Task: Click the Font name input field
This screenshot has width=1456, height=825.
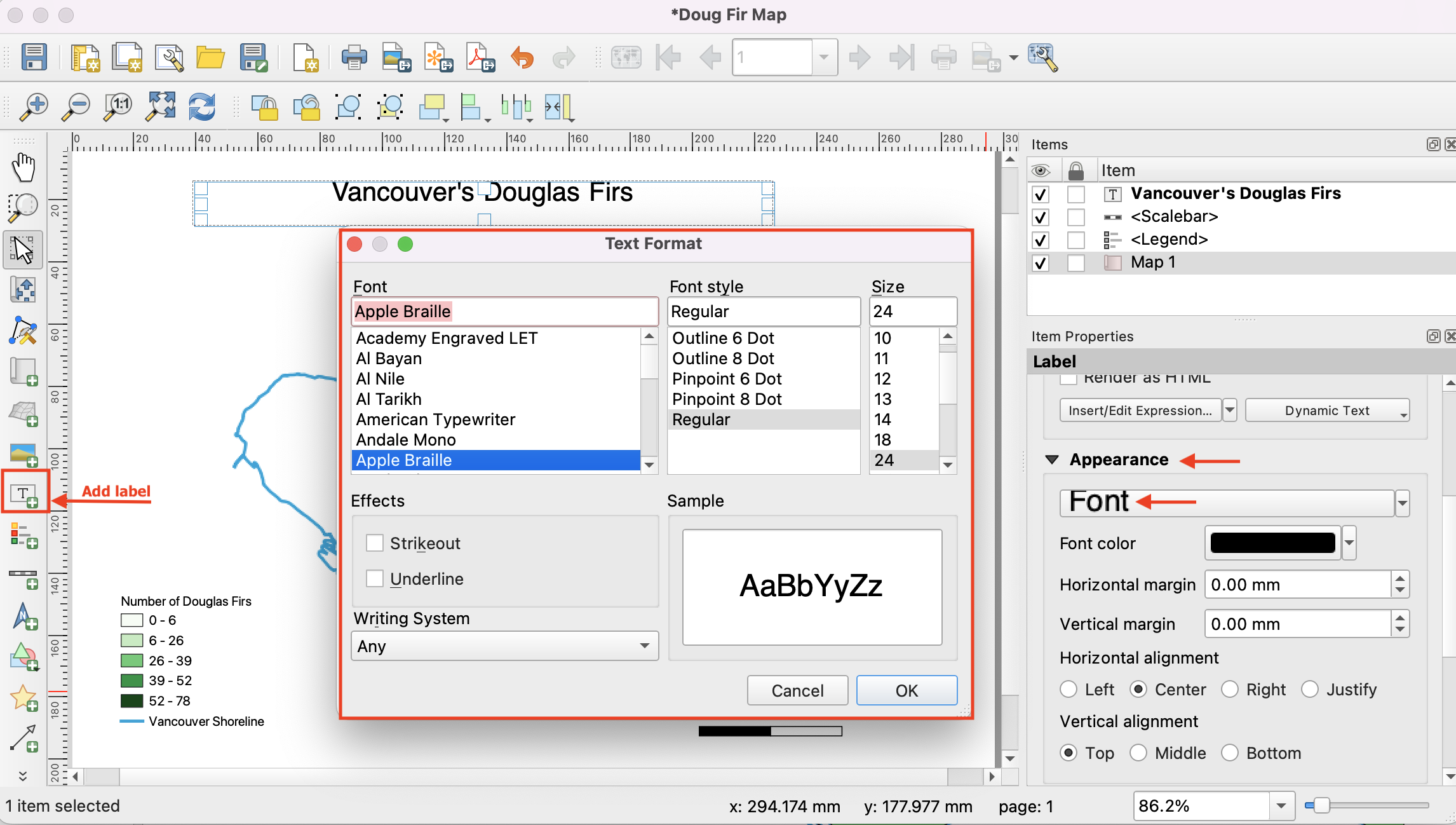Action: (504, 311)
